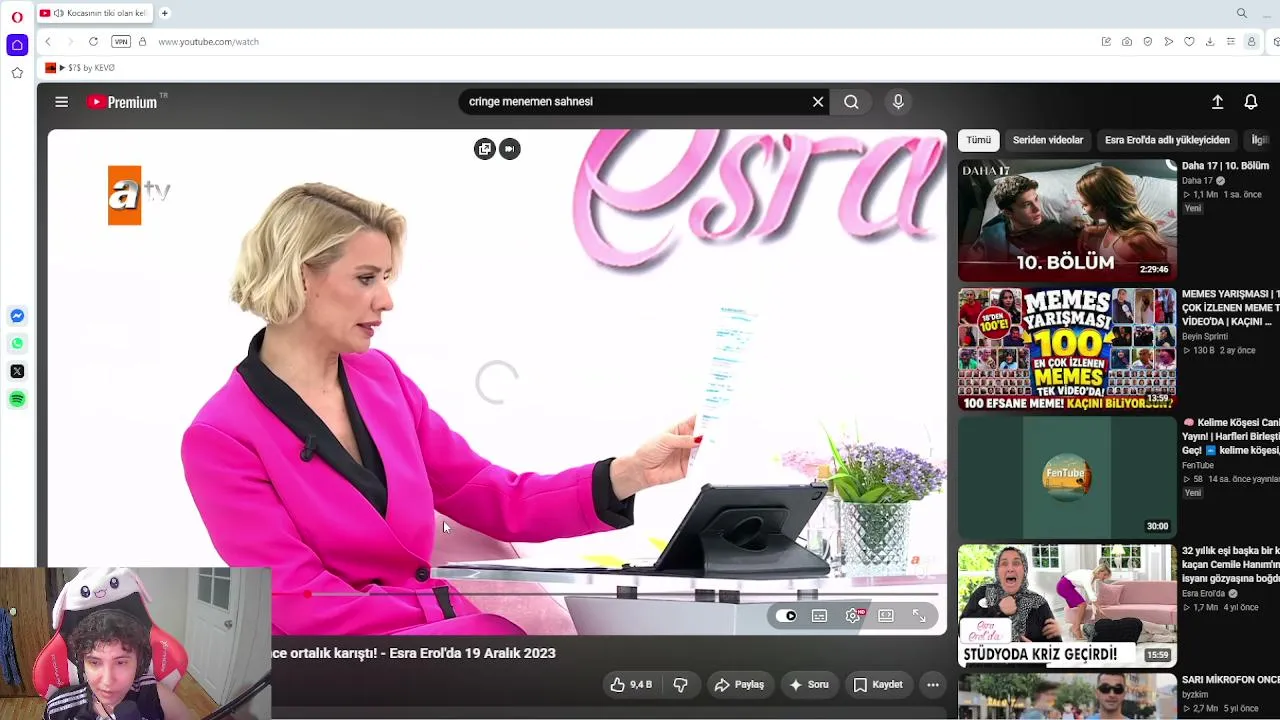1280x720 pixels.
Task: Open Opera easy setup sliders
Action: click(x=1231, y=42)
